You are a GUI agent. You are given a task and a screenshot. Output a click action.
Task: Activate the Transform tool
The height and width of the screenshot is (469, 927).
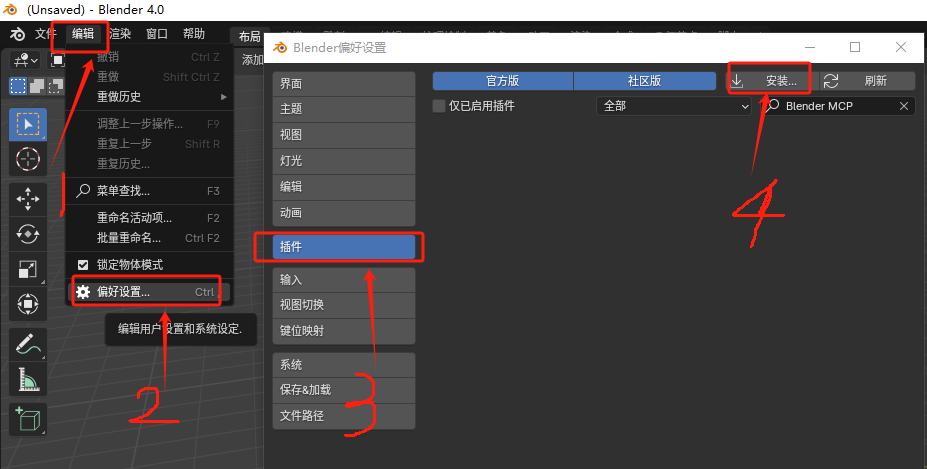tap(28, 304)
